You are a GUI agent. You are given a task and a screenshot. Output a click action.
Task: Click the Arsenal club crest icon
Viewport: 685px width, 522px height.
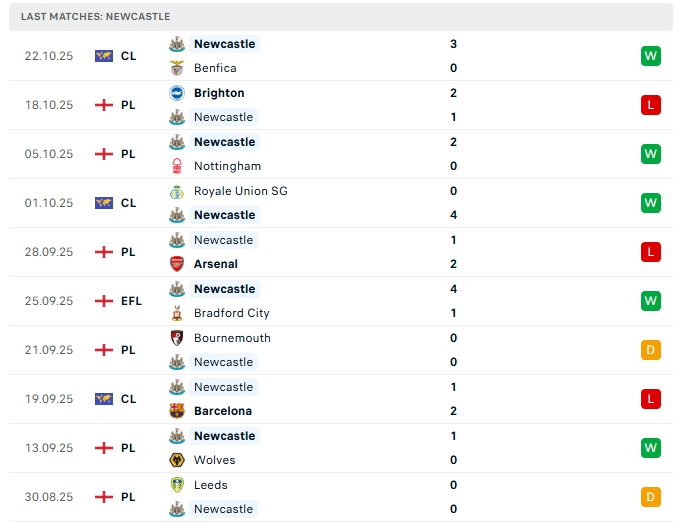177,264
